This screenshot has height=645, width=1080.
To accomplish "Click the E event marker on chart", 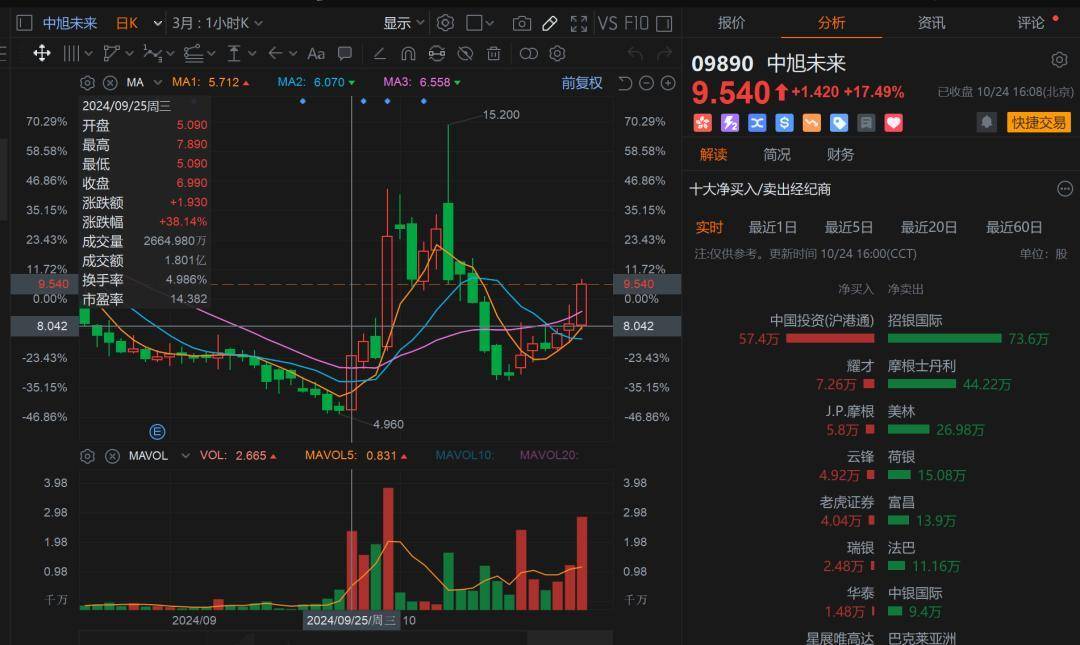I will click(x=157, y=431).
